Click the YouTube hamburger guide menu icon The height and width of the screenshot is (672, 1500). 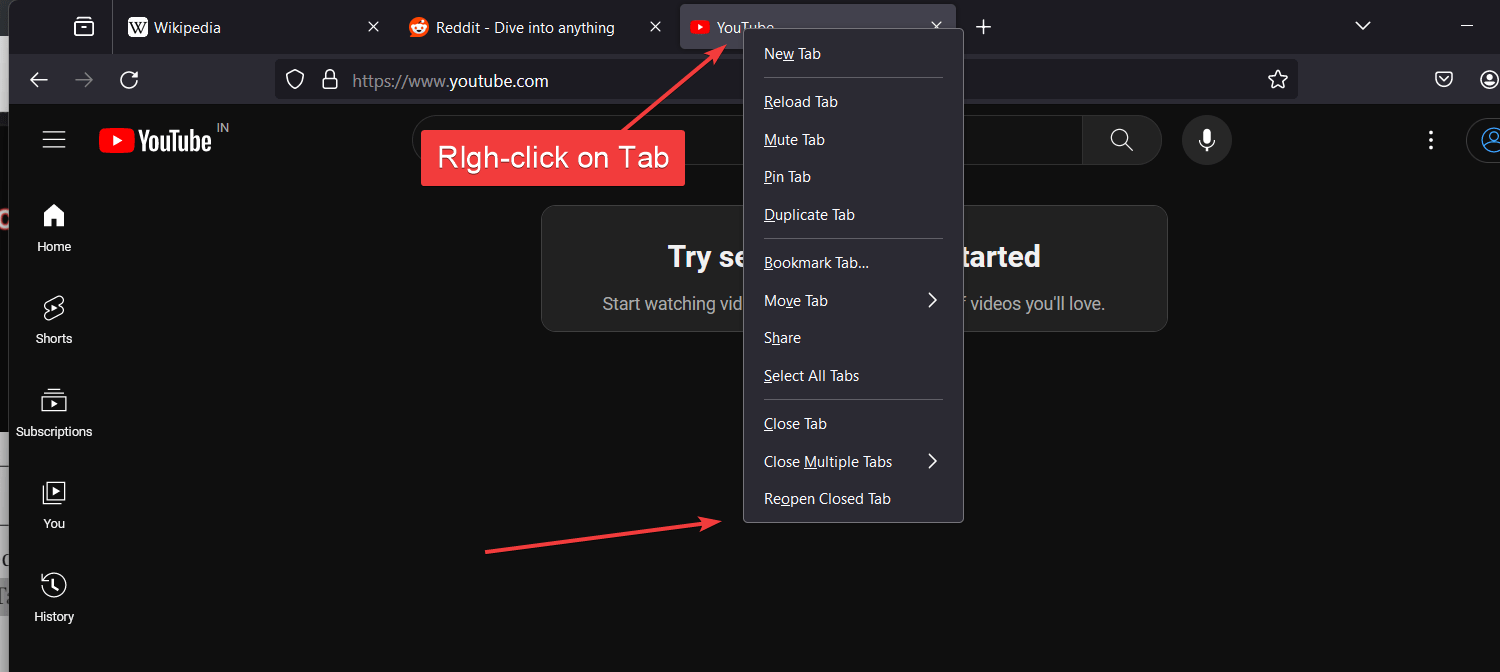tap(54, 140)
